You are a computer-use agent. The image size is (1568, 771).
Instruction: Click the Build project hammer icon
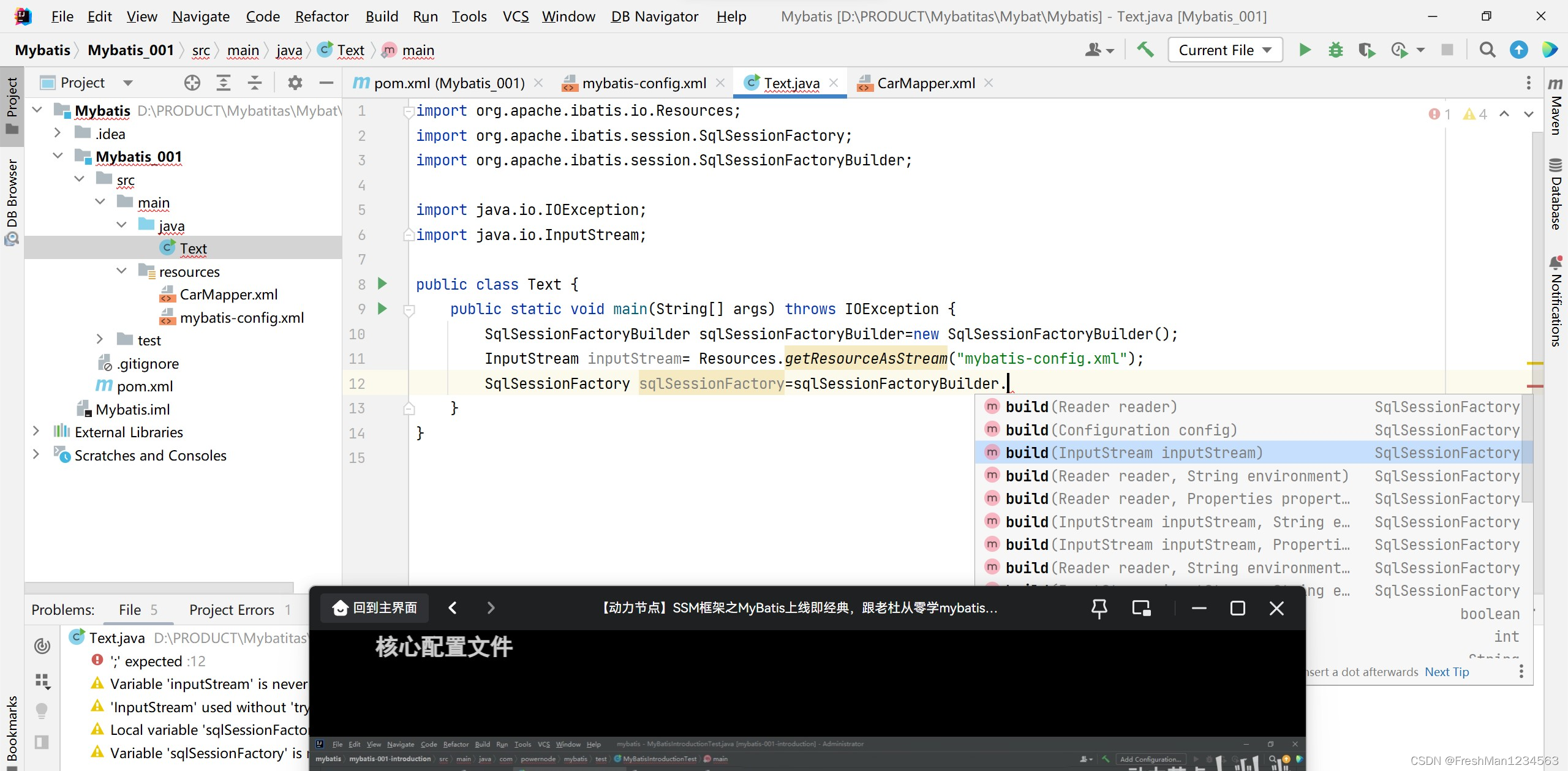(x=1145, y=50)
